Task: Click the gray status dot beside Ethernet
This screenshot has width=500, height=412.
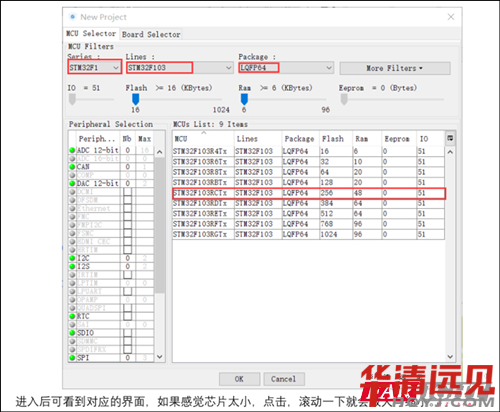Action: 72,208
